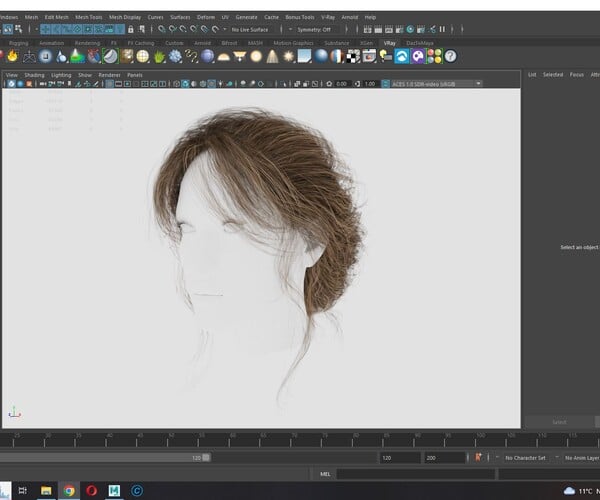600x500 pixels.
Task: Expand the arrow left of No Live Surface
Action: [x=225, y=29]
